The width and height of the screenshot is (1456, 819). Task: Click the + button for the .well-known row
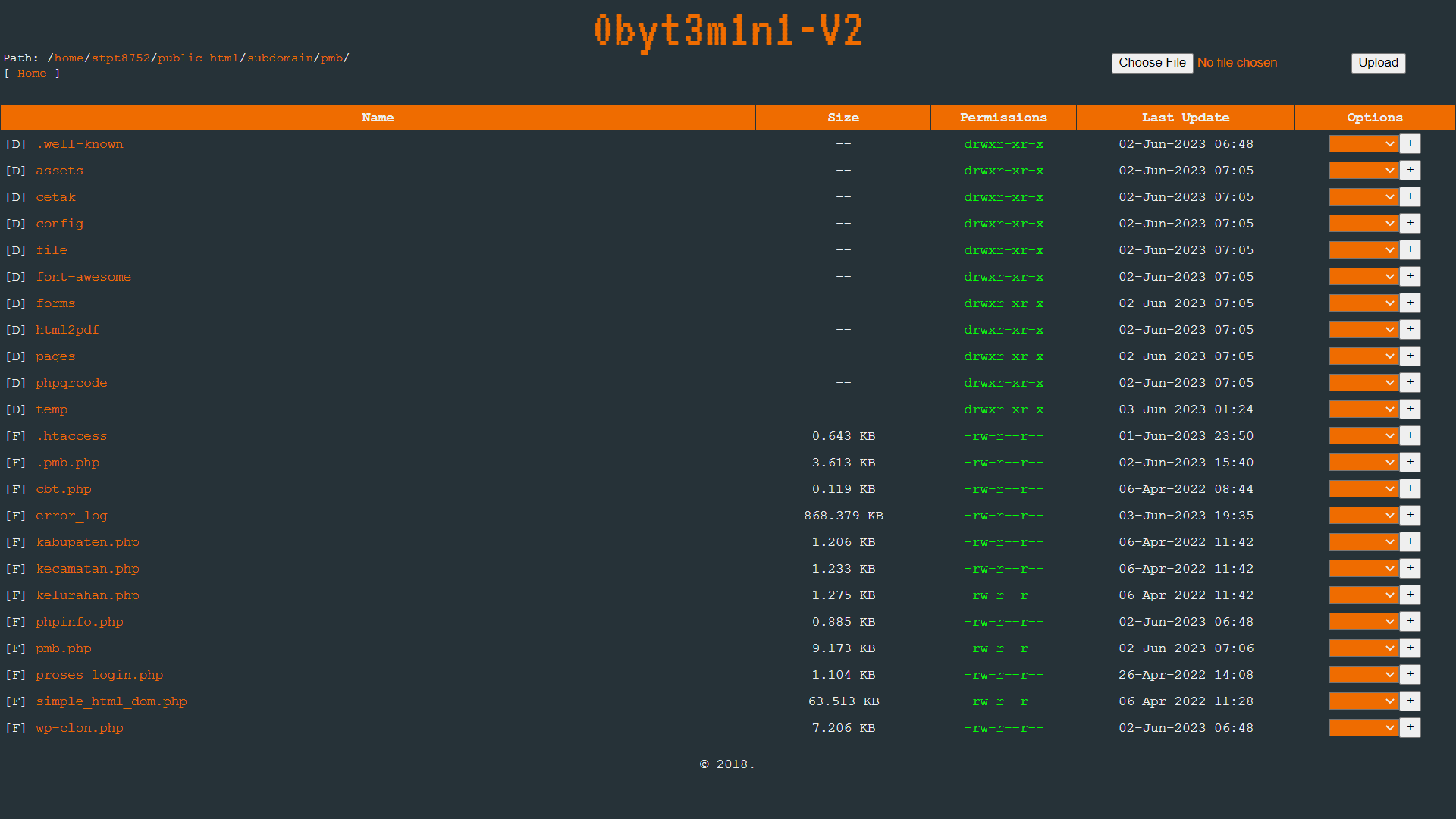coord(1410,144)
